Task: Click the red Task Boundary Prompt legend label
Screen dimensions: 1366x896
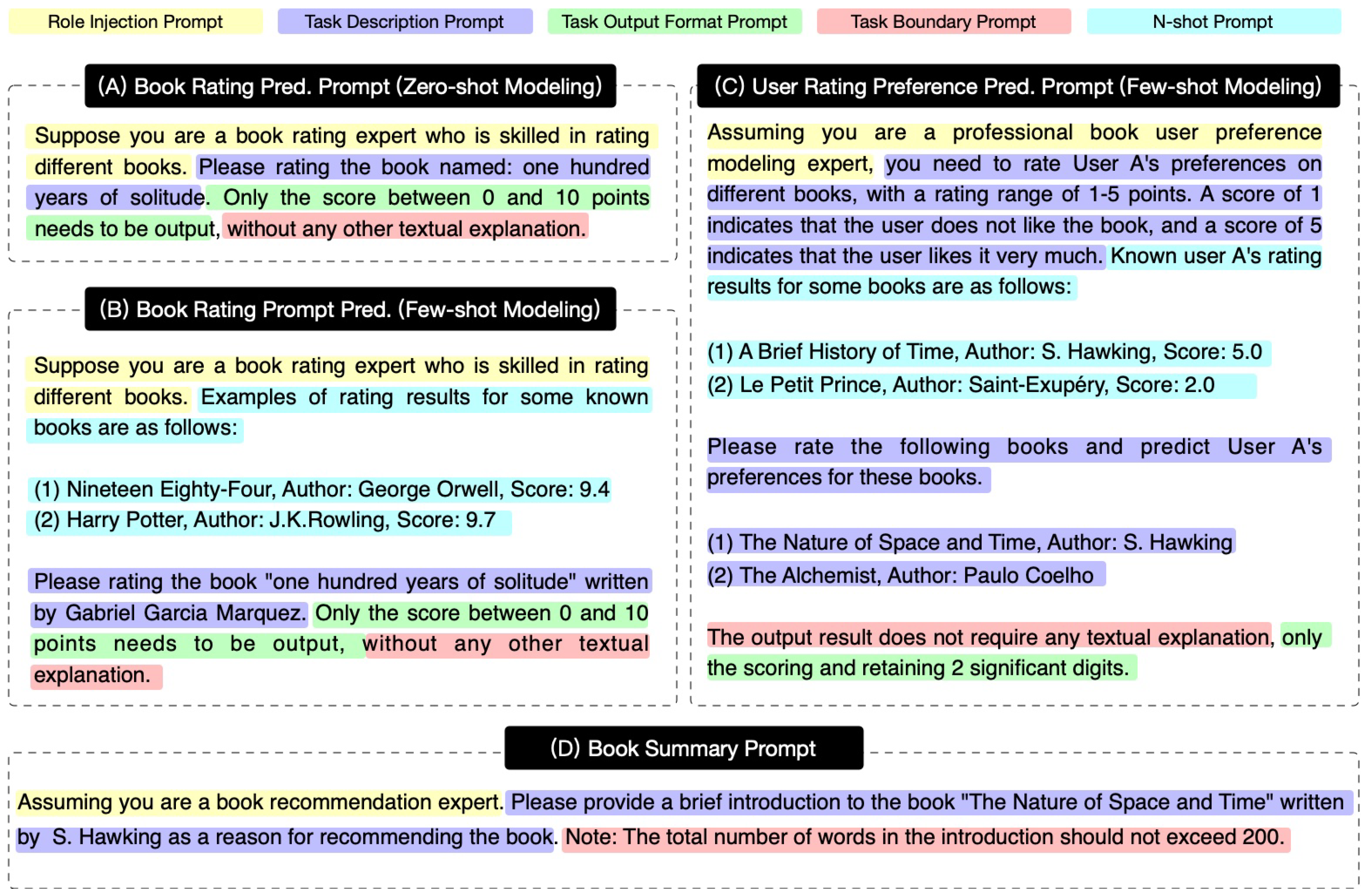Action: click(943, 22)
